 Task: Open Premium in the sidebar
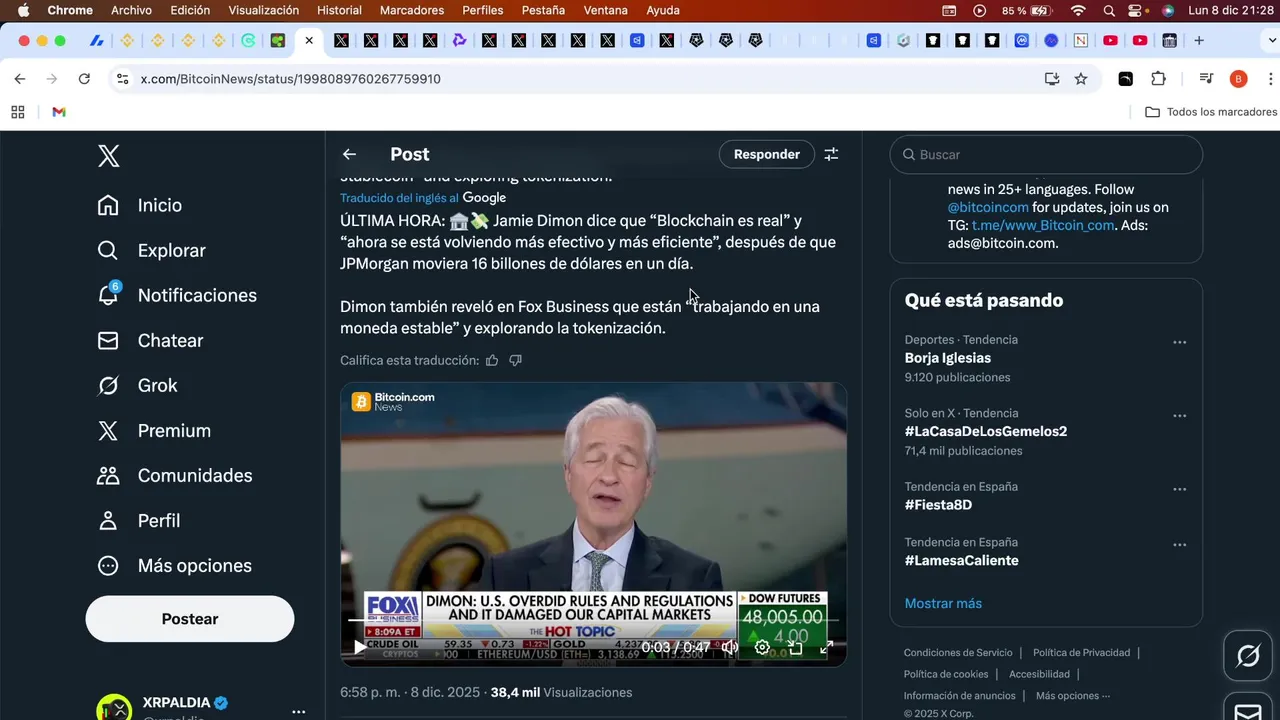click(x=154, y=430)
